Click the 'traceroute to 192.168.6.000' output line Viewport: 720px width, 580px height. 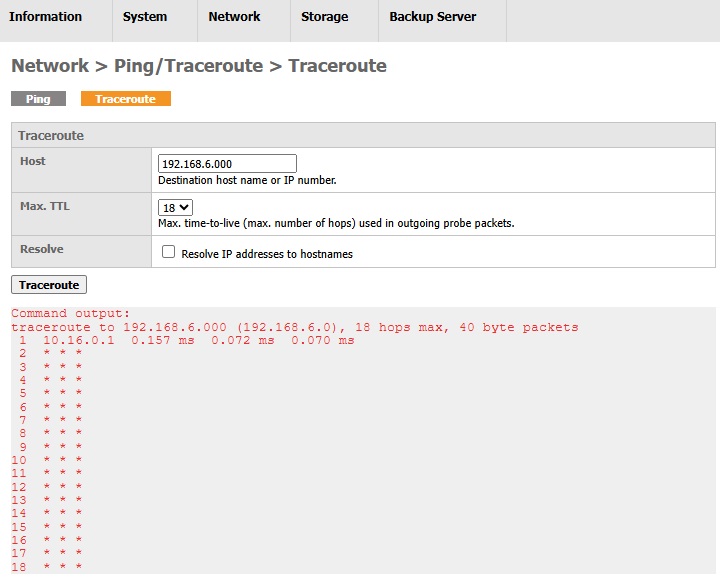click(x=294, y=327)
